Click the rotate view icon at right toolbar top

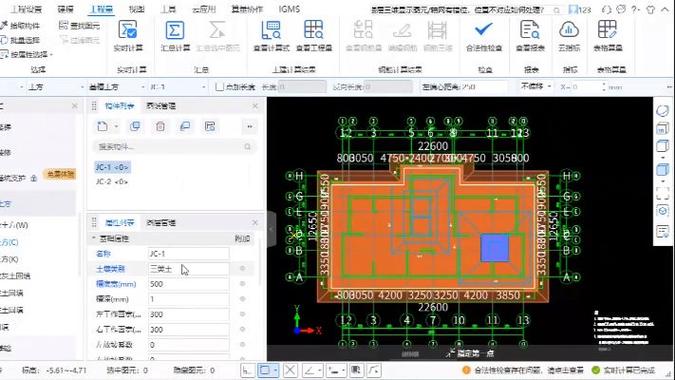(663, 111)
